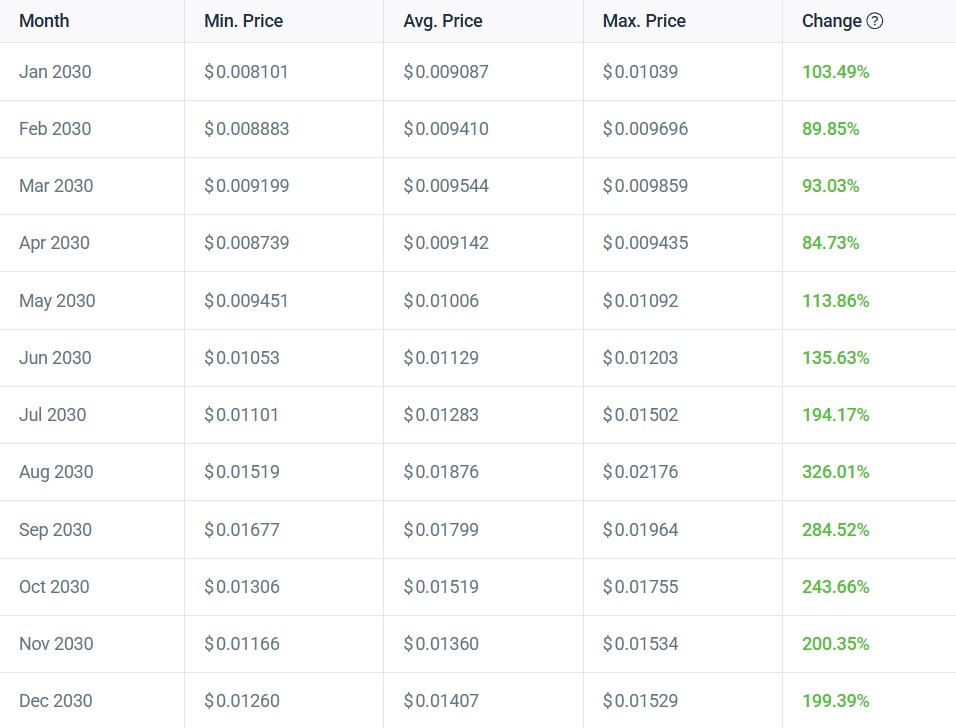Screen dimensions: 956x728
Task: Select the Max. Price column header
Action: coord(644,21)
